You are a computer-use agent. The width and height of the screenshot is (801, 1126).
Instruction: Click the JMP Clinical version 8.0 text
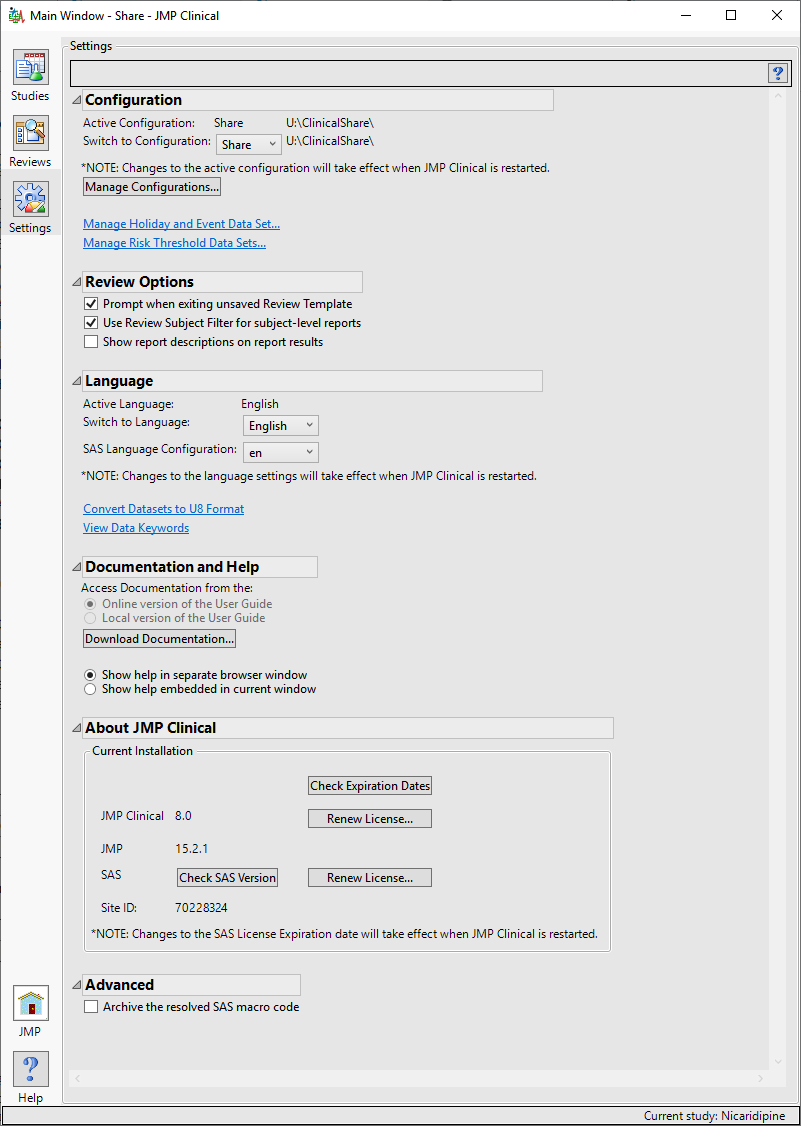[x=183, y=816]
